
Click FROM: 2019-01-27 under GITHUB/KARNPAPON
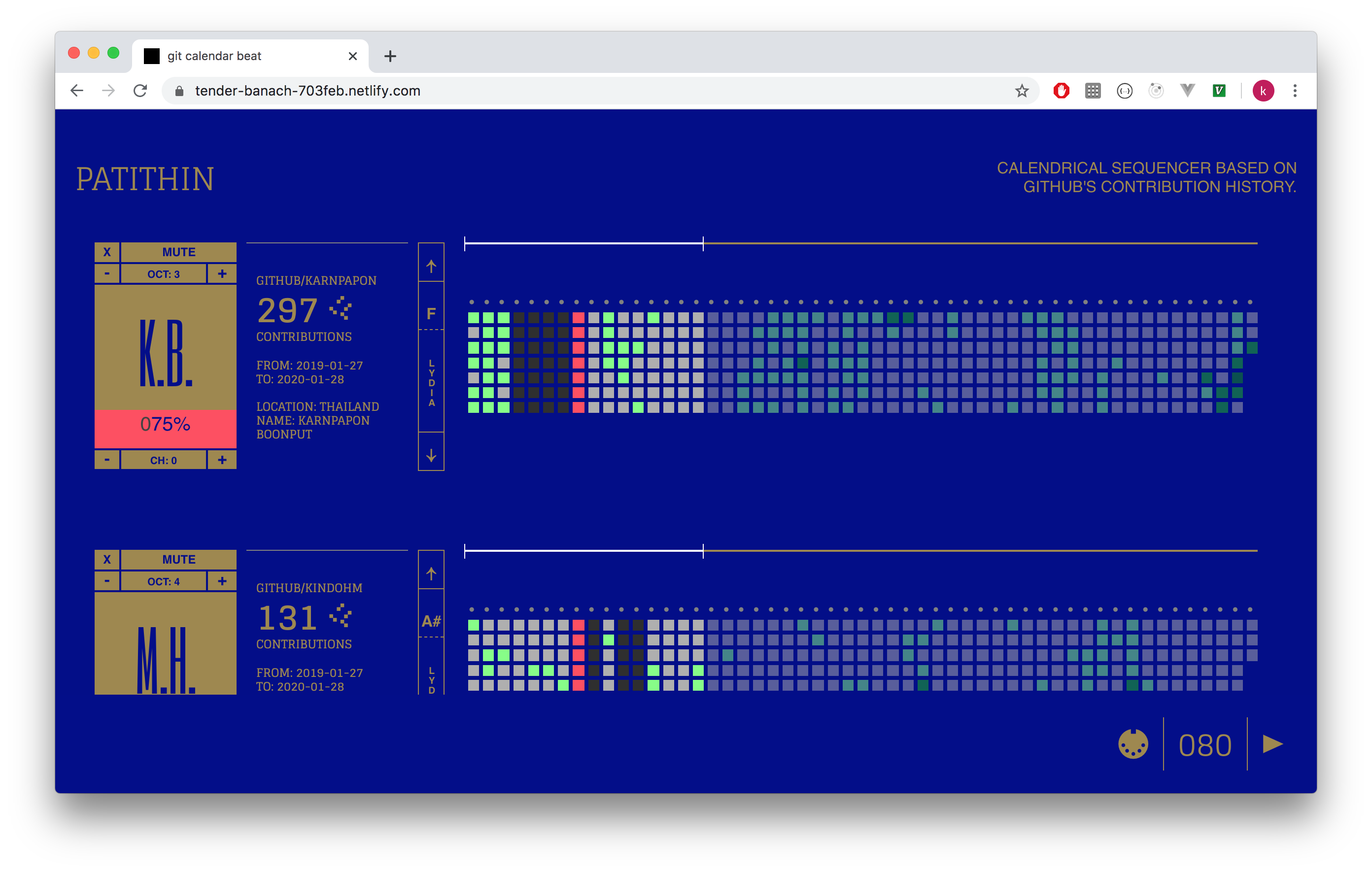(x=309, y=366)
